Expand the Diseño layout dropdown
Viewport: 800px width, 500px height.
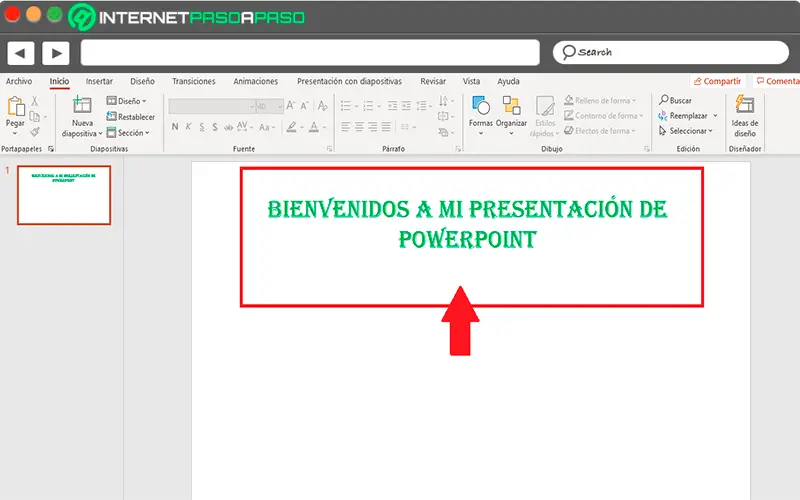click(x=127, y=101)
